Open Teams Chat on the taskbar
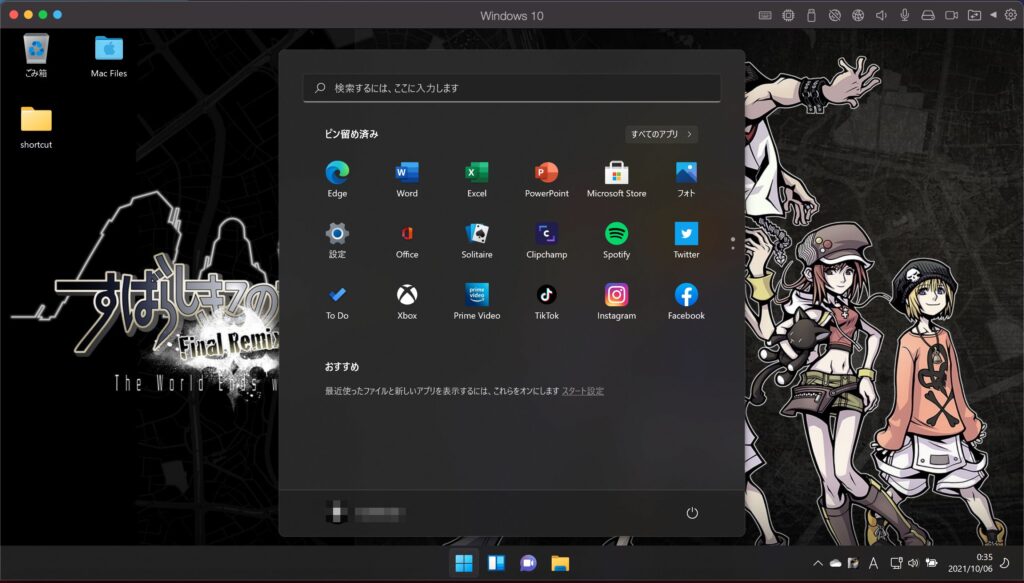The image size is (1024, 583). pyautogui.click(x=528, y=563)
